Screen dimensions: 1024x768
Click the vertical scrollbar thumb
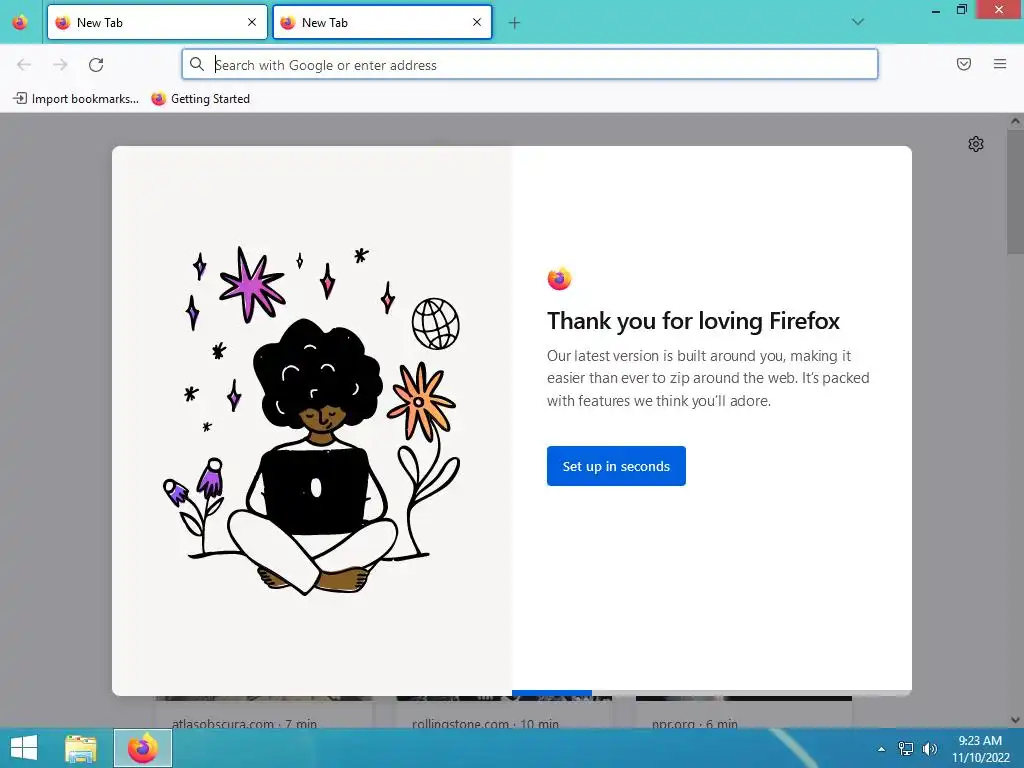pyautogui.click(x=1015, y=191)
